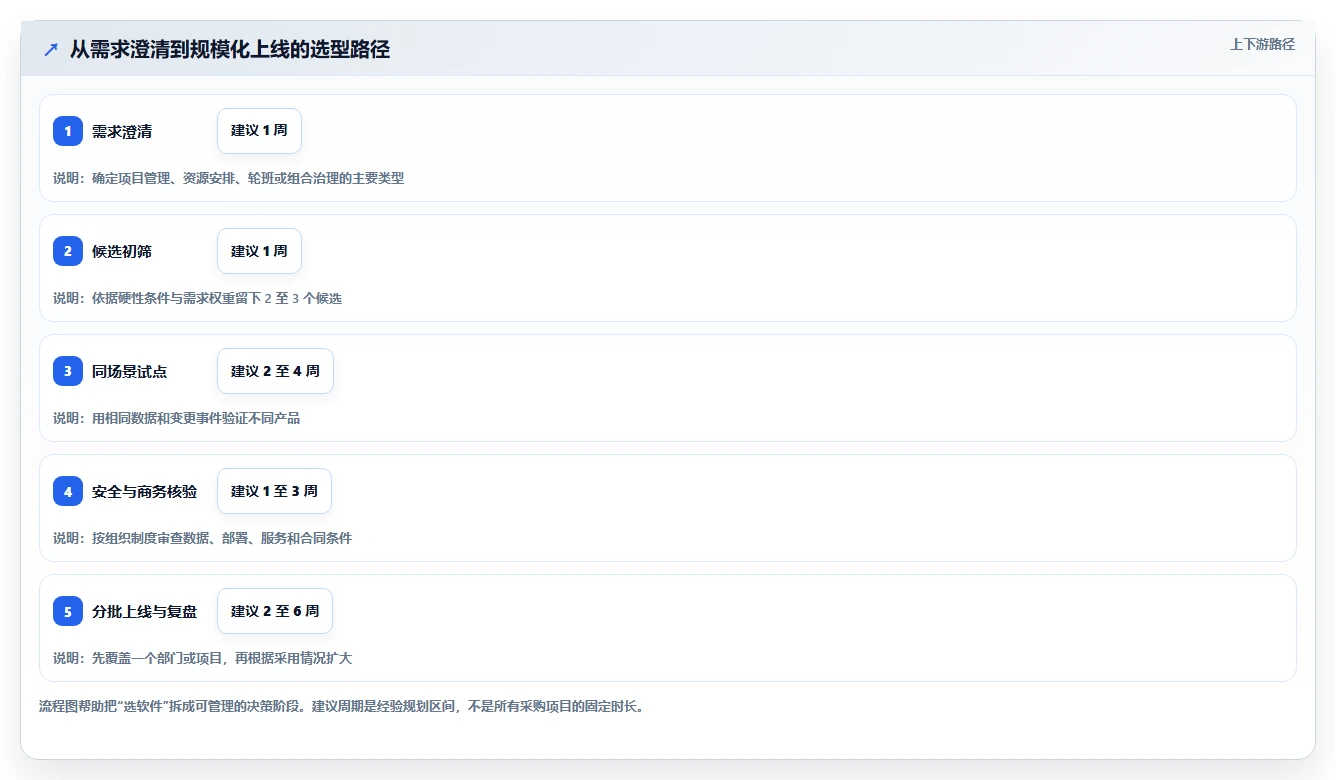Click step number 3 badge for 同场景试点
The width and height of the screenshot is (1336, 780).
pos(68,371)
